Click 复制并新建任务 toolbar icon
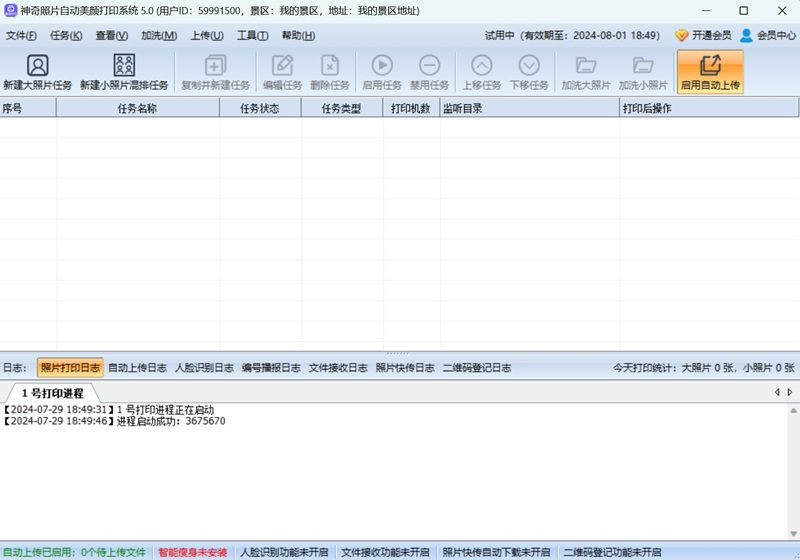 (215, 66)
